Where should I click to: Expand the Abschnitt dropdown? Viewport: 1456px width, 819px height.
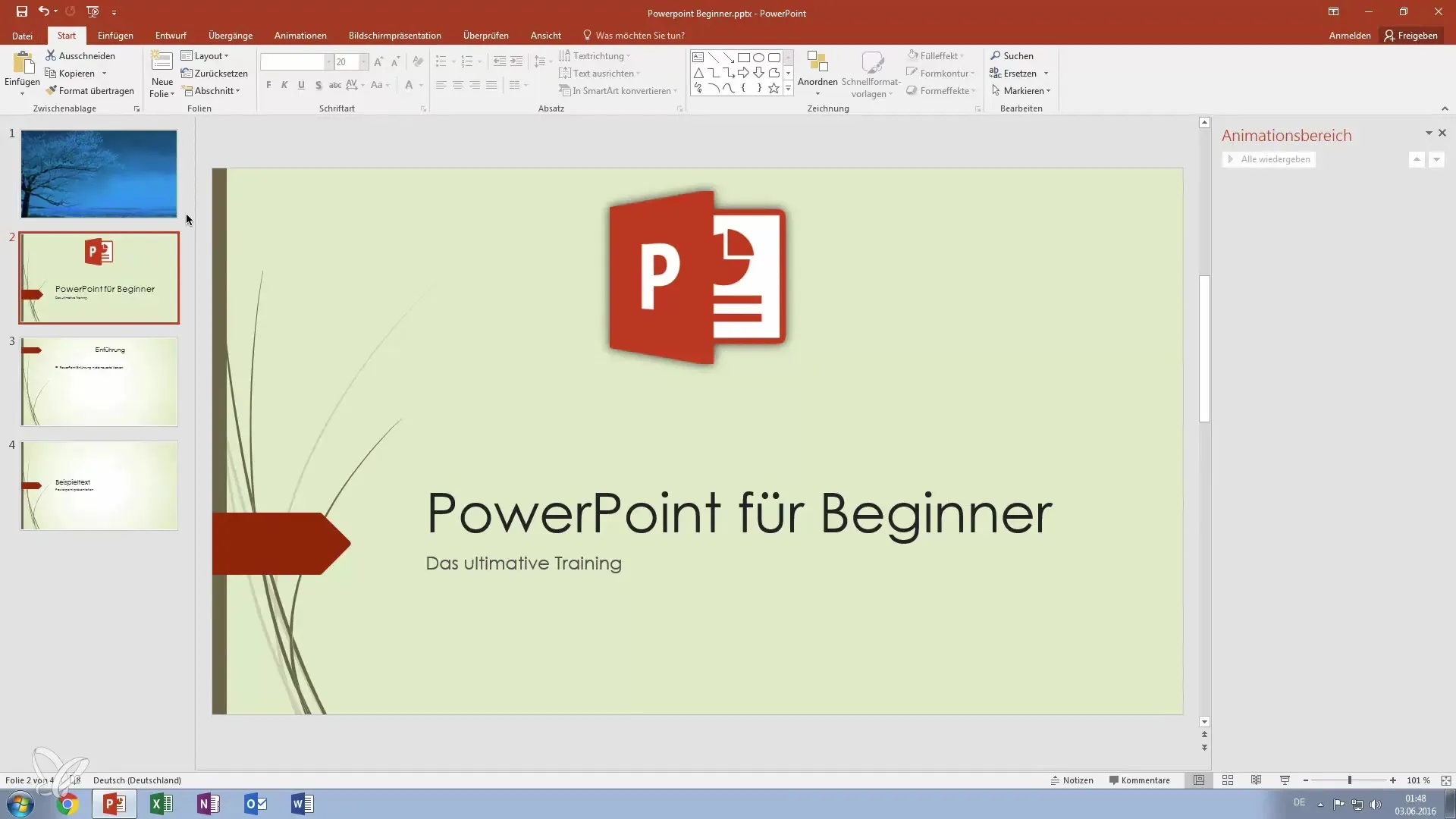(212, 91)
